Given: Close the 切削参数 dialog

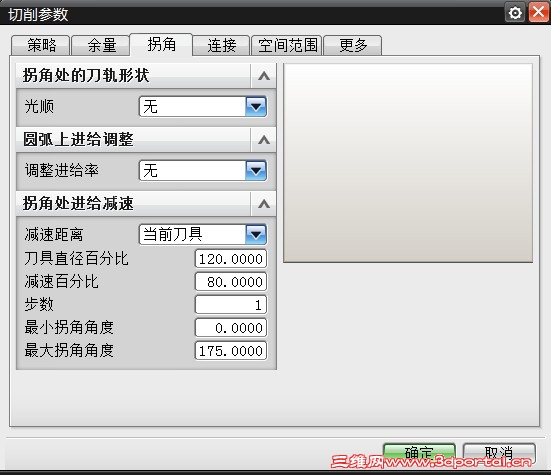Looking at the screenshot, I should pos(538,12).
